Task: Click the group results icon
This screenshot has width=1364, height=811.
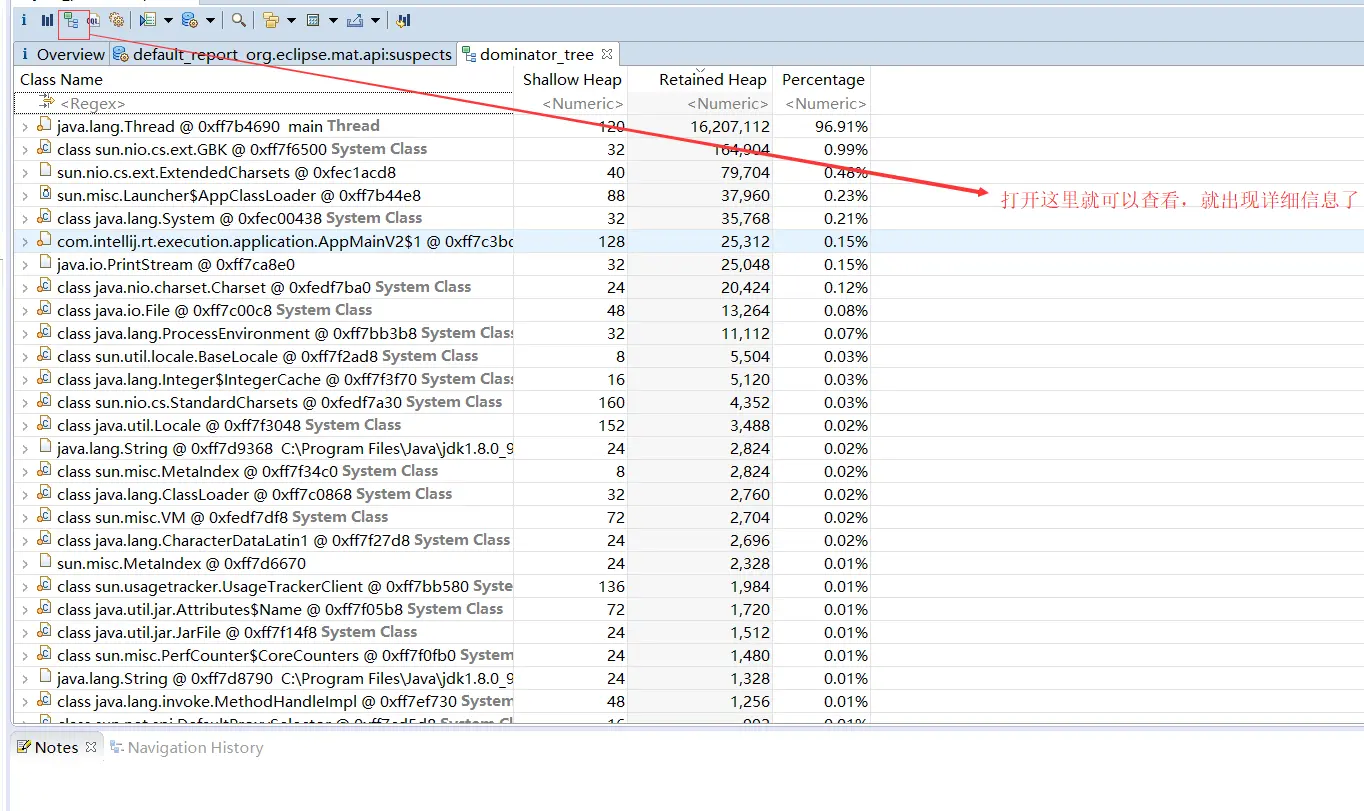Action: (x=270, y=20)
